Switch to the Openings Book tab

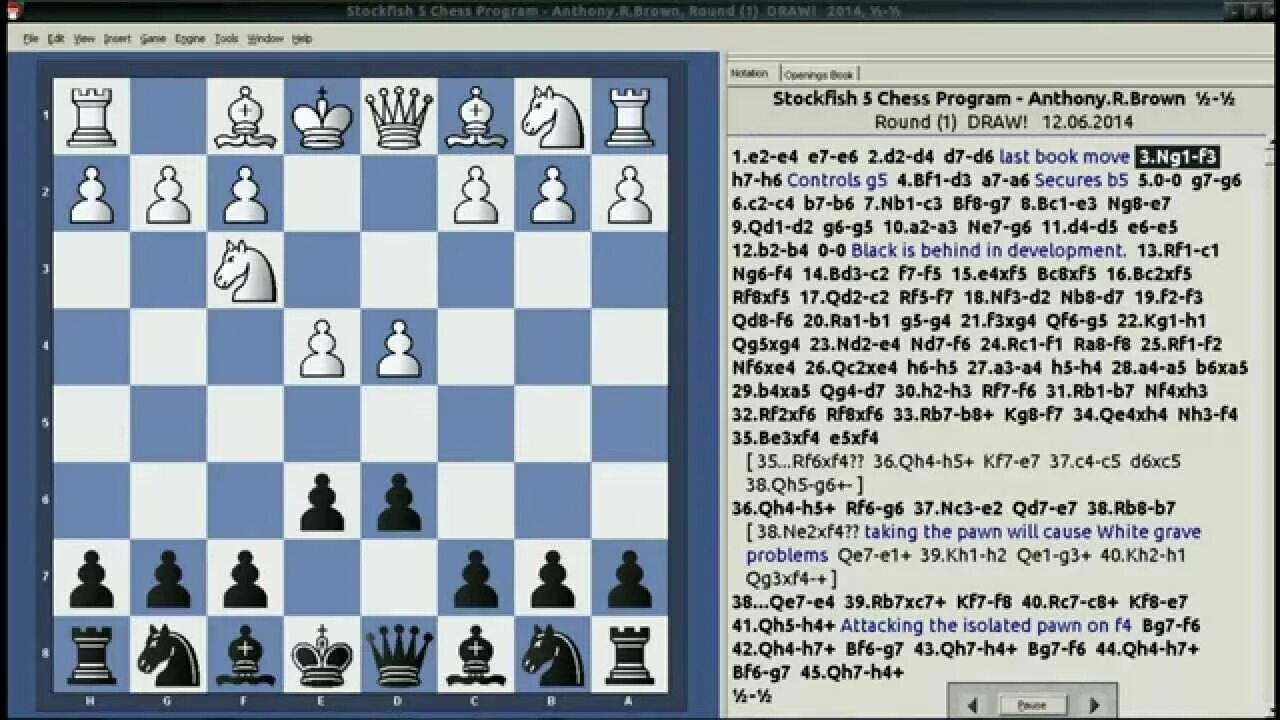tap(818, 74)
